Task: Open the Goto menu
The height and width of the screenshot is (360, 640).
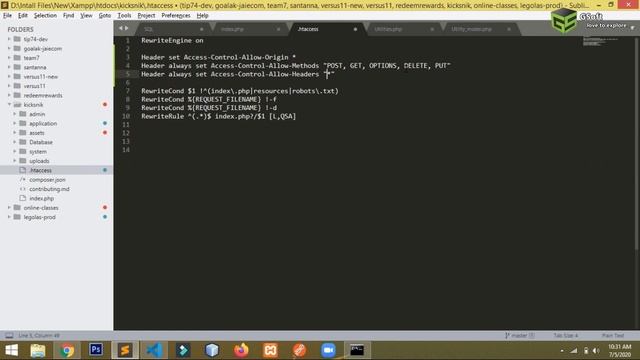Action: (104, 16)
